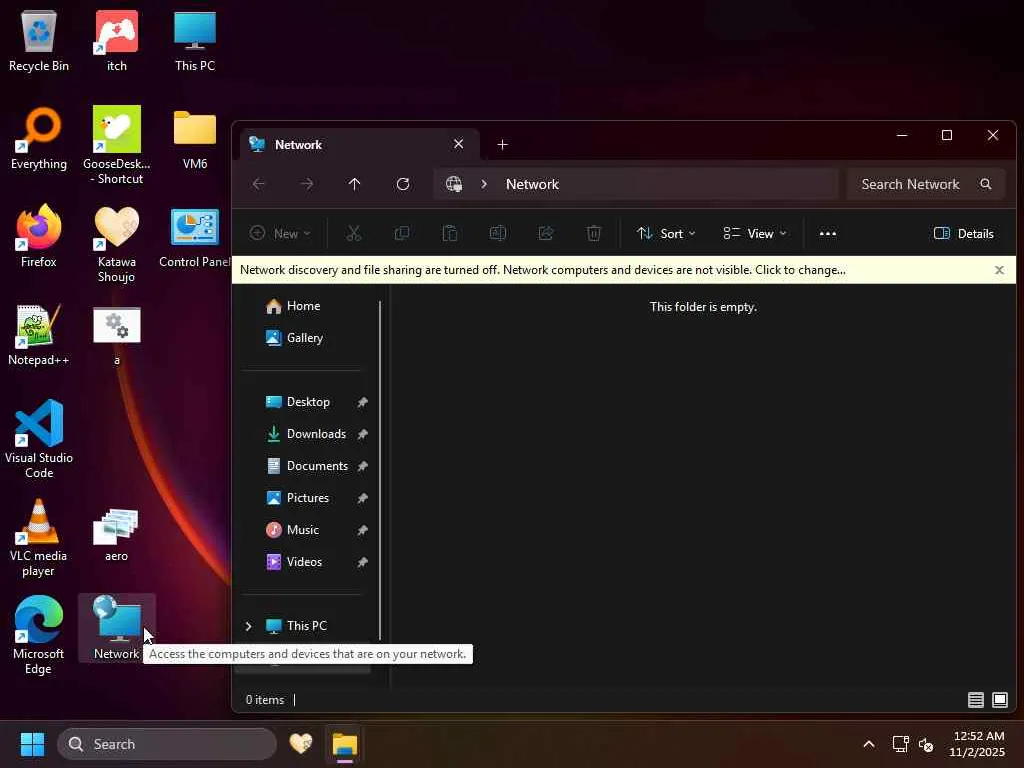
Task: Select the itch desktop shortcut
Action: (x=117, y=41)
